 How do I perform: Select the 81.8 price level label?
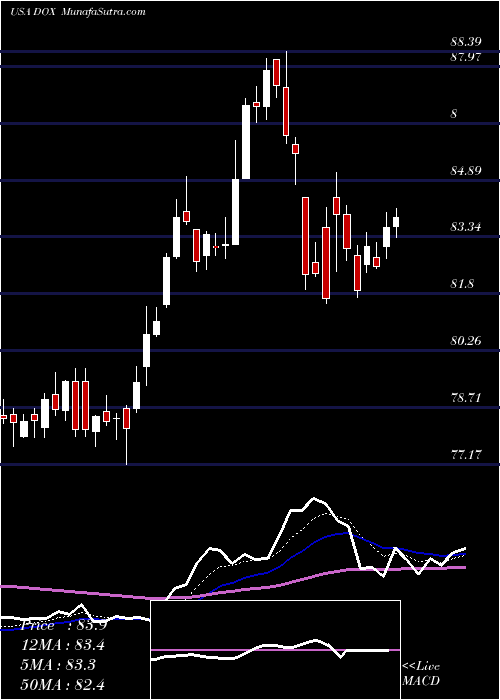point(462,284)
